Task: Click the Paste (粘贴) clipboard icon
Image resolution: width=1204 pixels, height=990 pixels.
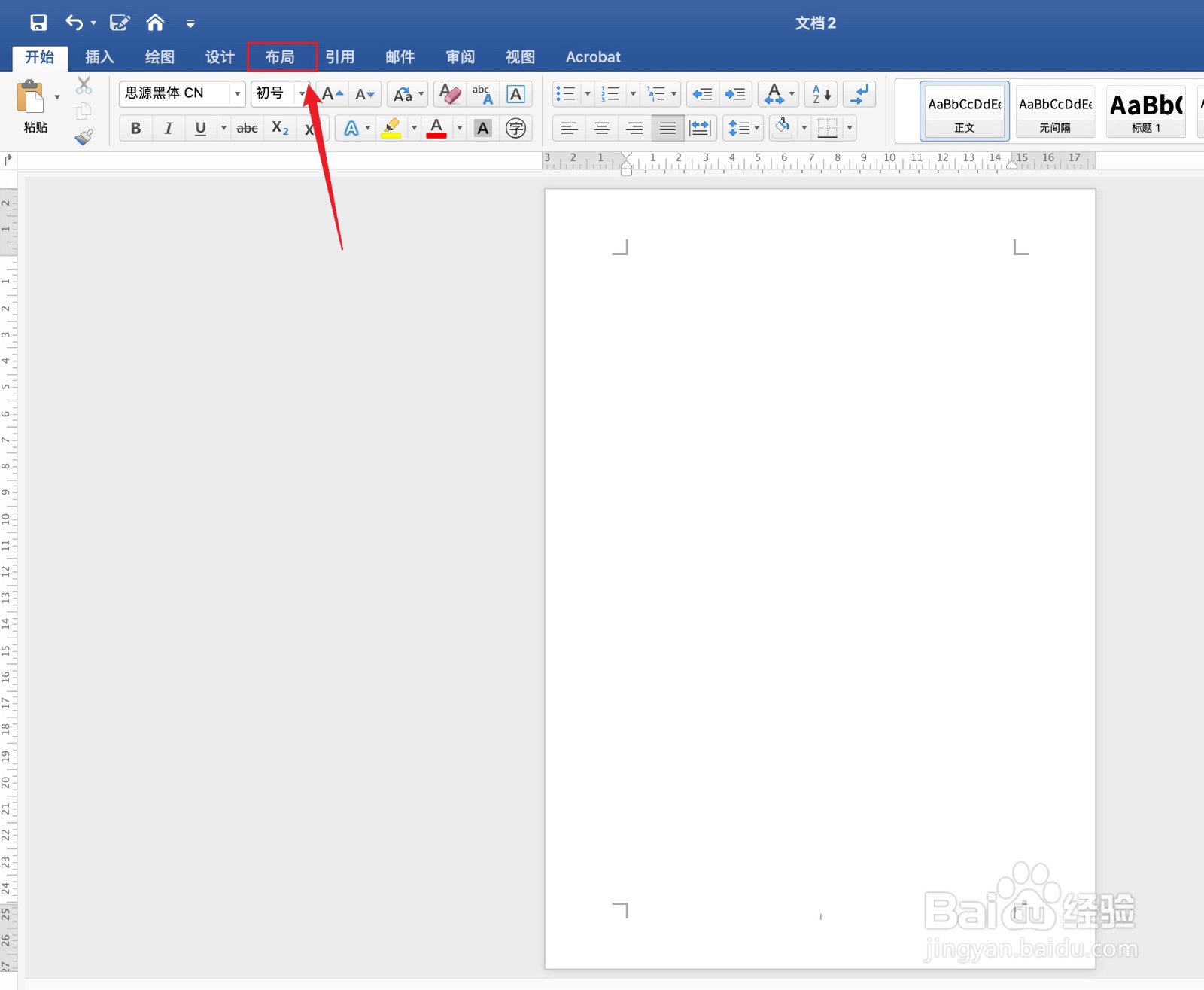Action: (x=31, y=97)
